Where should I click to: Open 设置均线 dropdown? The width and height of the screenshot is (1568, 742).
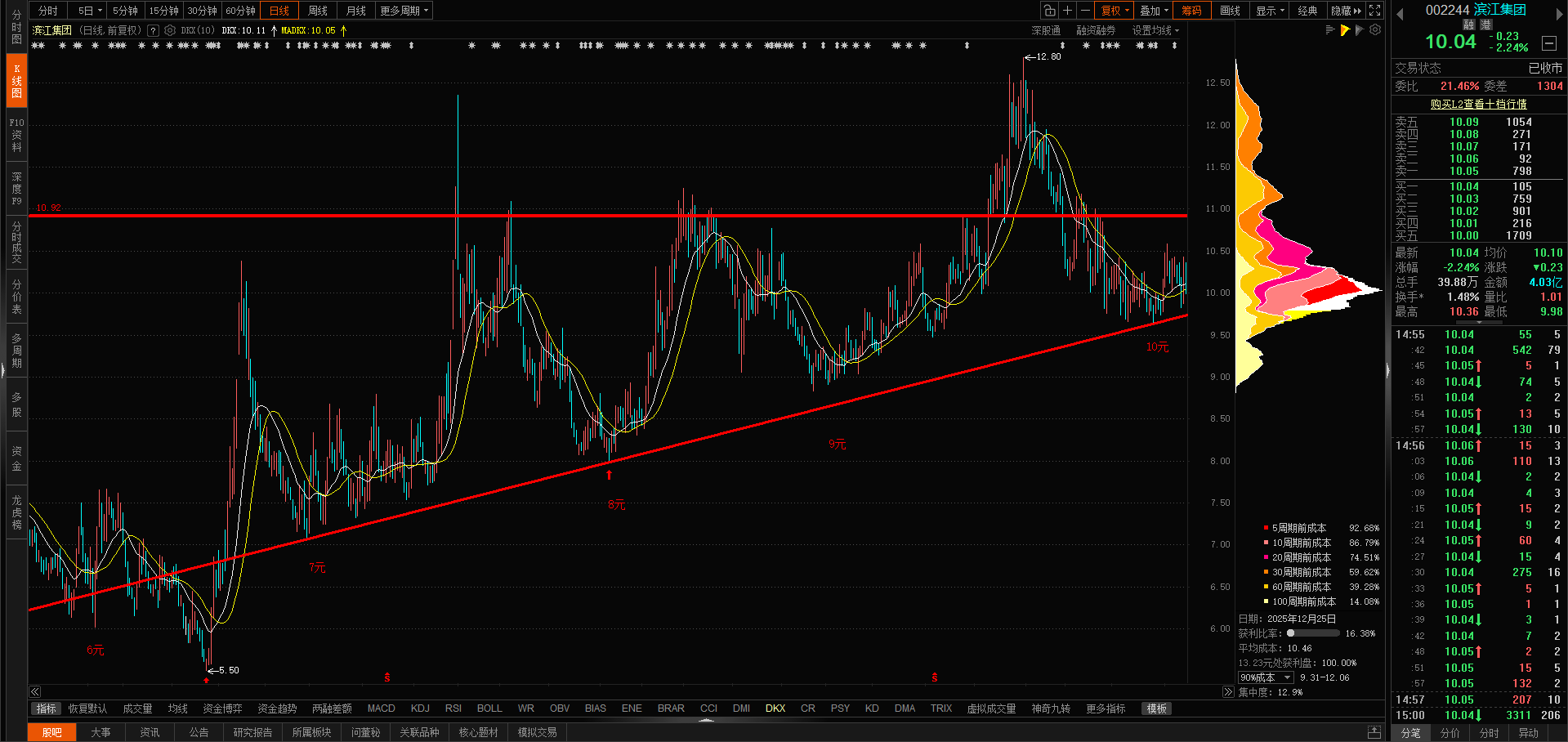click(1155, 30)
